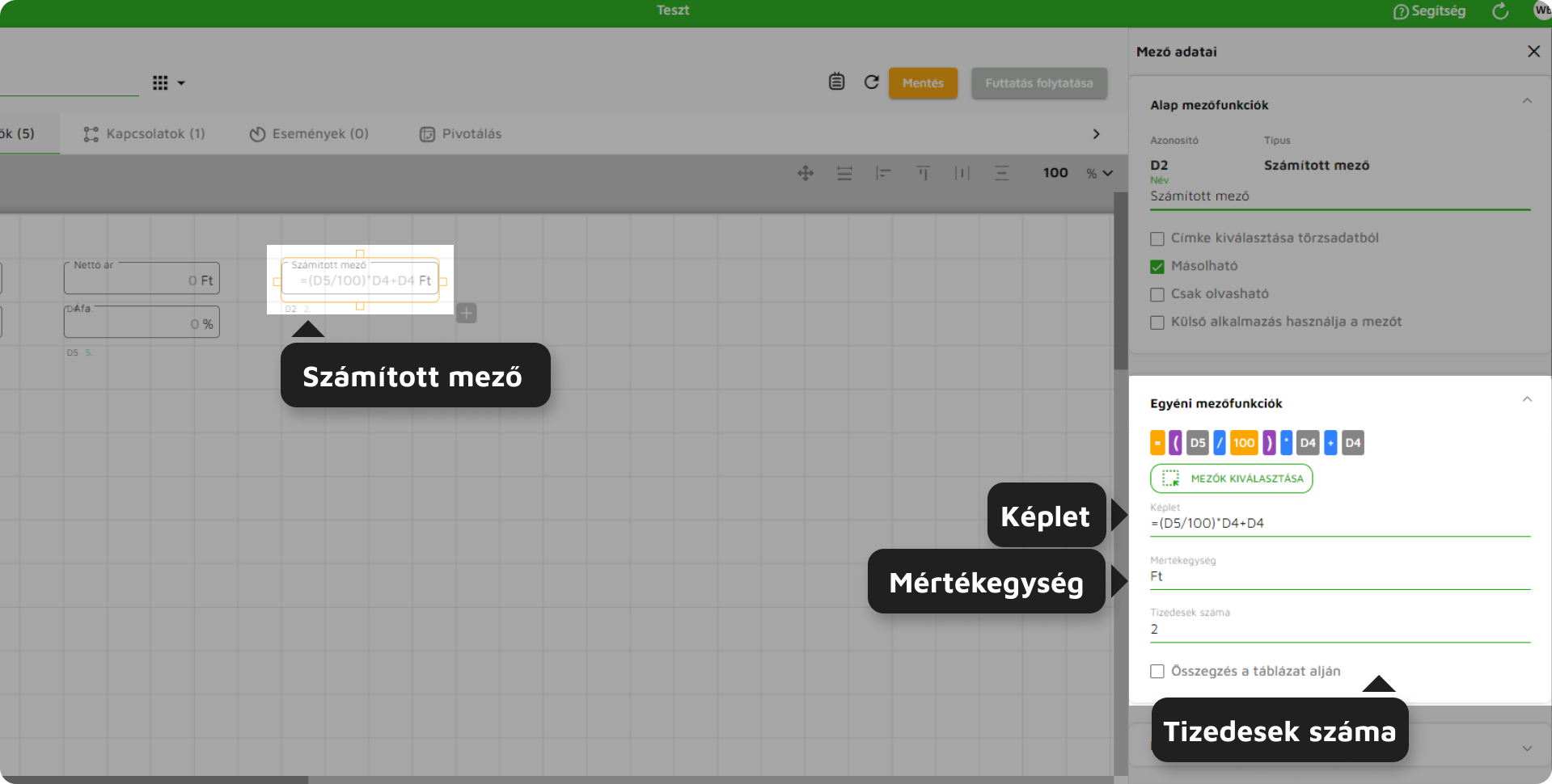
Task: Uncheck the Másolható checkbox
Action: pyautogui.click(x=1157, y=267)
